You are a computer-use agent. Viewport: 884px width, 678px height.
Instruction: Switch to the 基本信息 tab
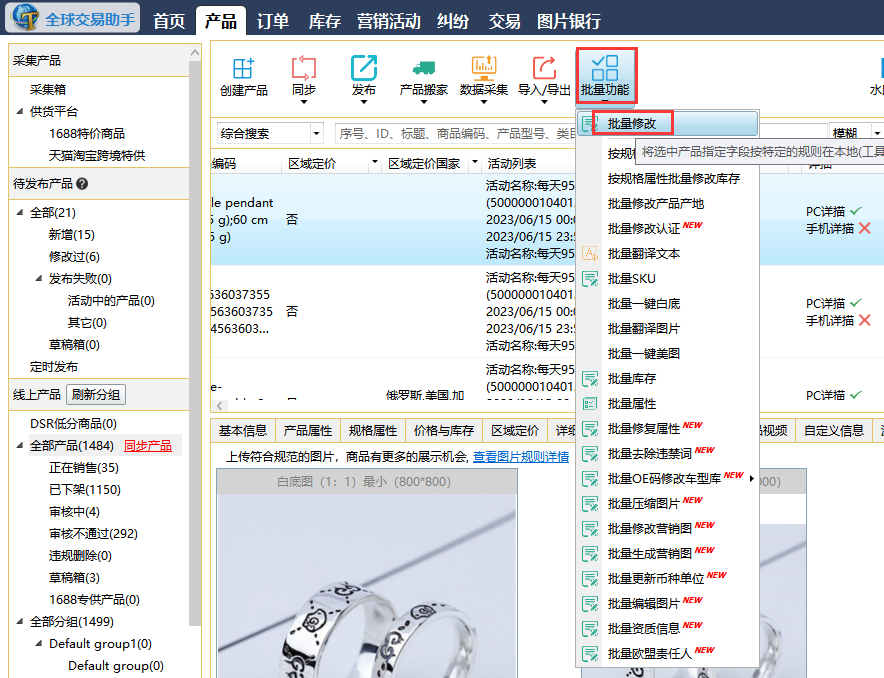point(243,431)
